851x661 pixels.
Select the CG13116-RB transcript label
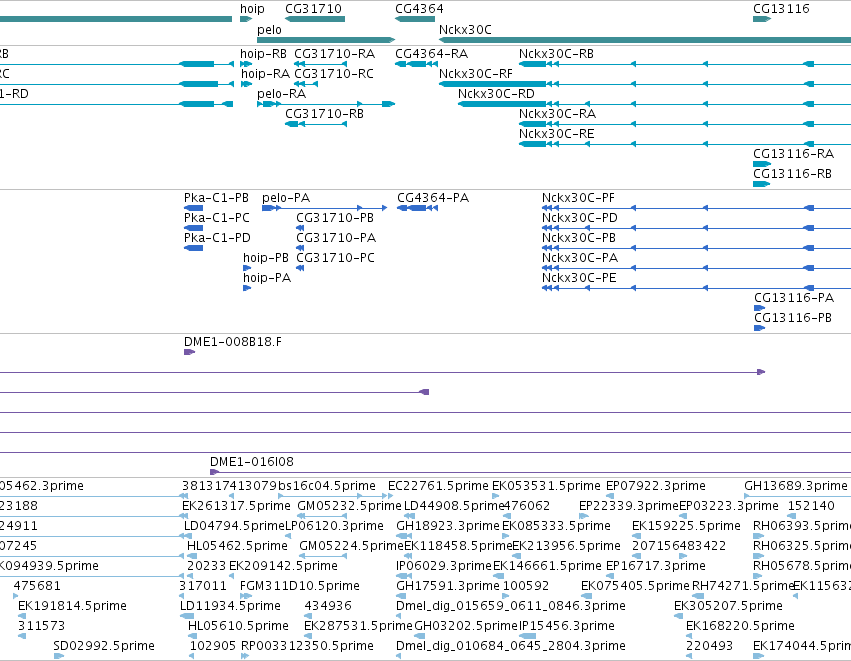pyautogui.click(x=792, y=174)
